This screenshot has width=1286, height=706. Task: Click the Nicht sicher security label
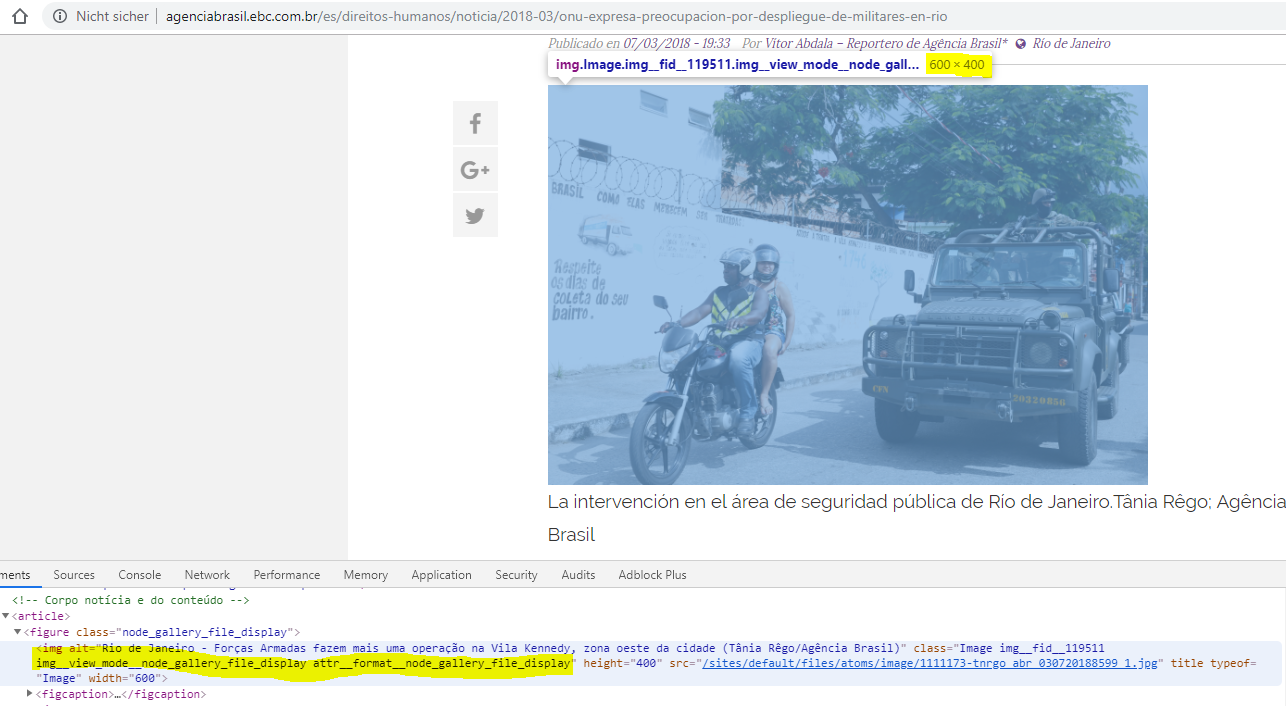(112, 16)
